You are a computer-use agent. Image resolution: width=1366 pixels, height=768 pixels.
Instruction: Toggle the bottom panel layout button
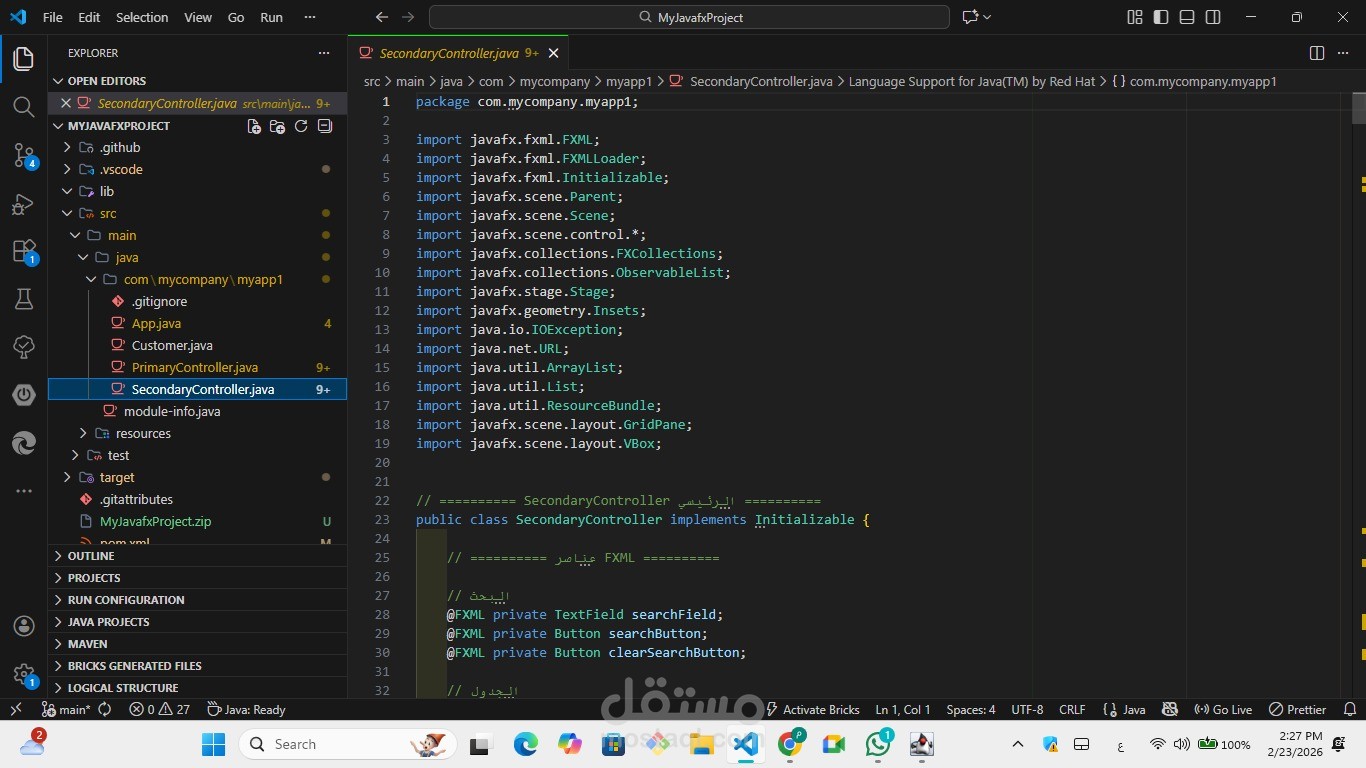click(x=1187, y=17)
